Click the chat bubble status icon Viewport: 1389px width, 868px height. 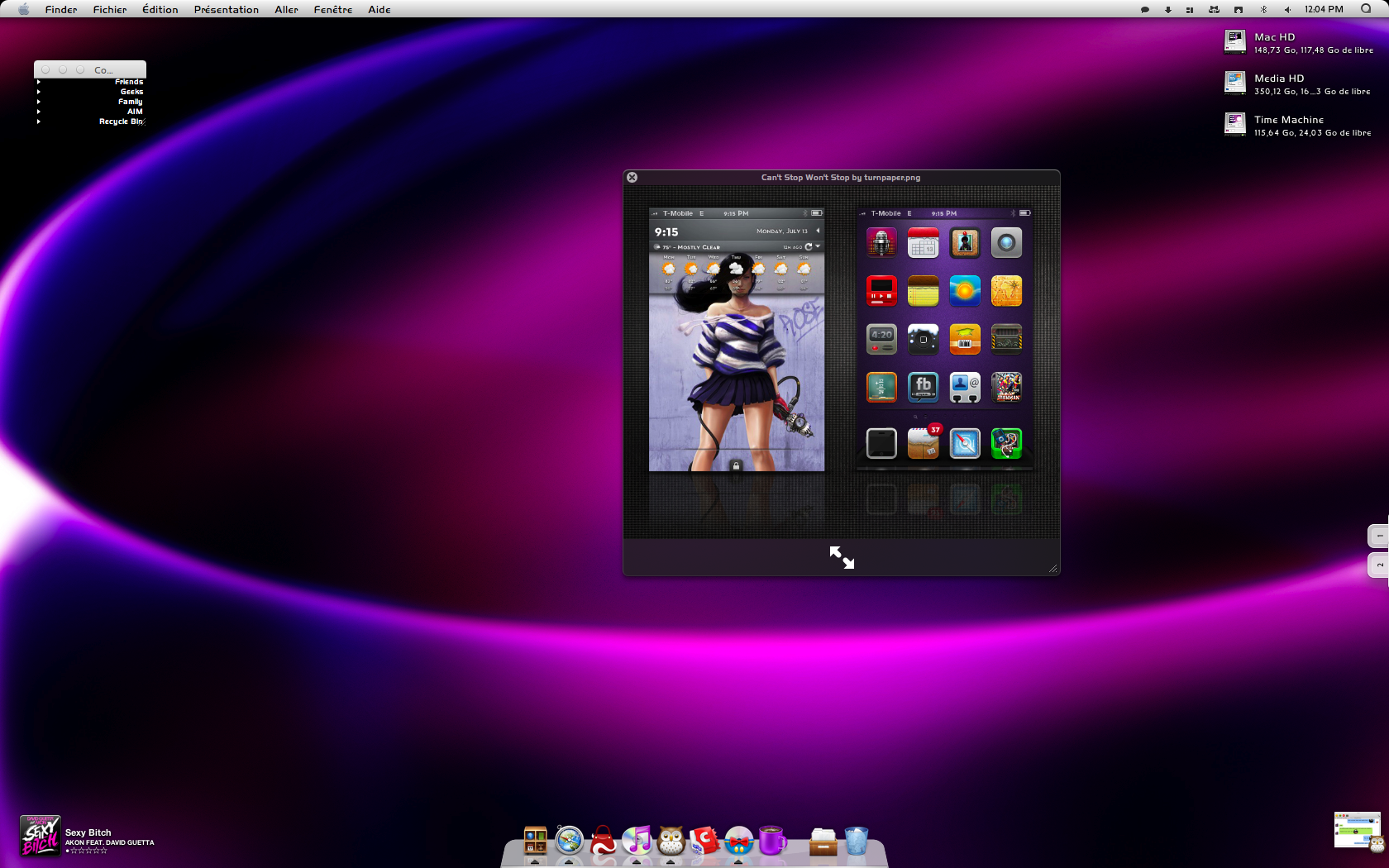click(x=1145, y=10)
